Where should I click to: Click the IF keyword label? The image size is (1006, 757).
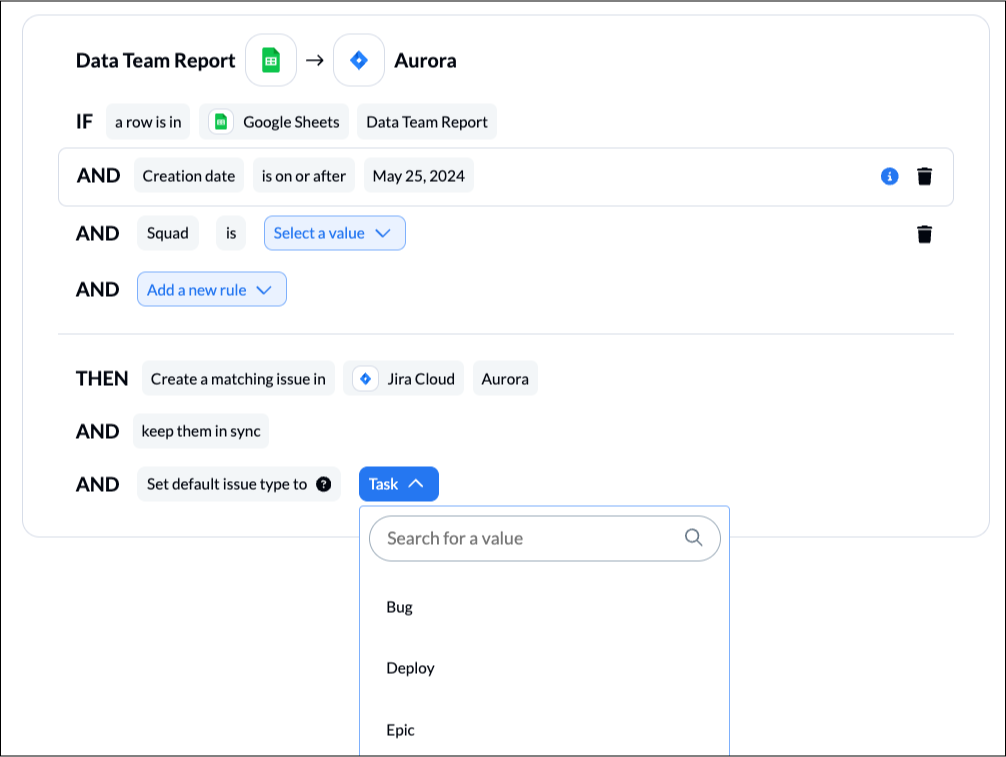tap(84, 122)
